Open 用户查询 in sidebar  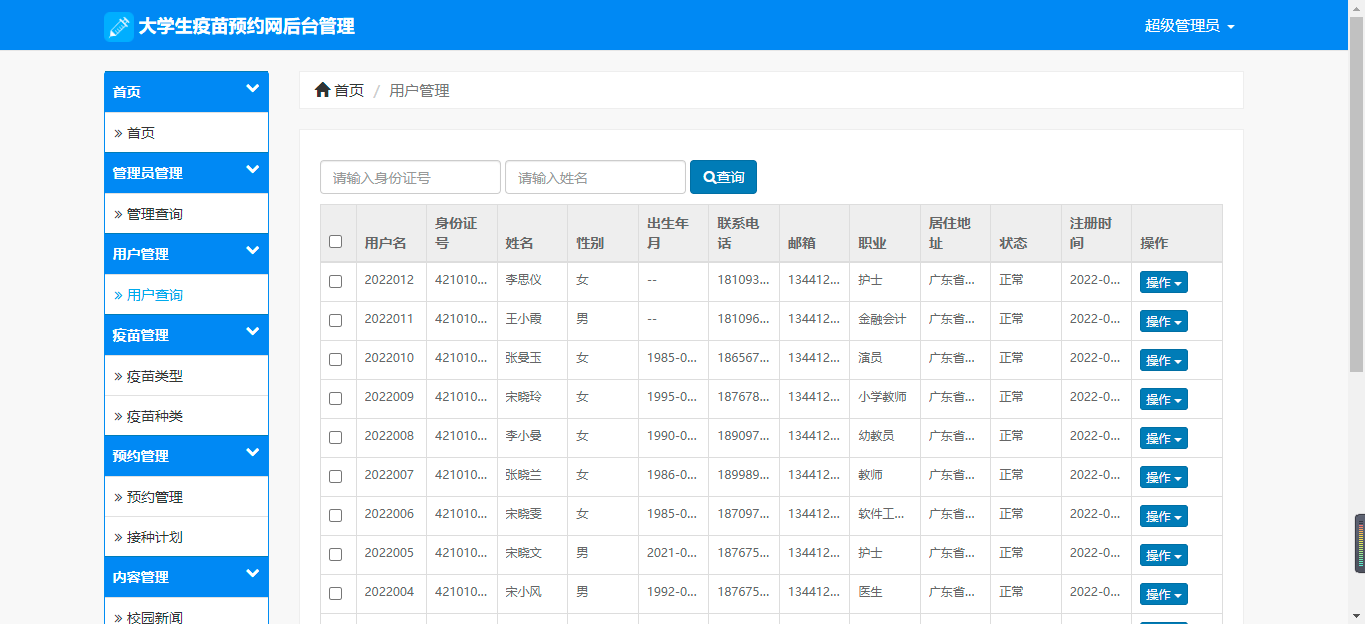coord(186,295)
